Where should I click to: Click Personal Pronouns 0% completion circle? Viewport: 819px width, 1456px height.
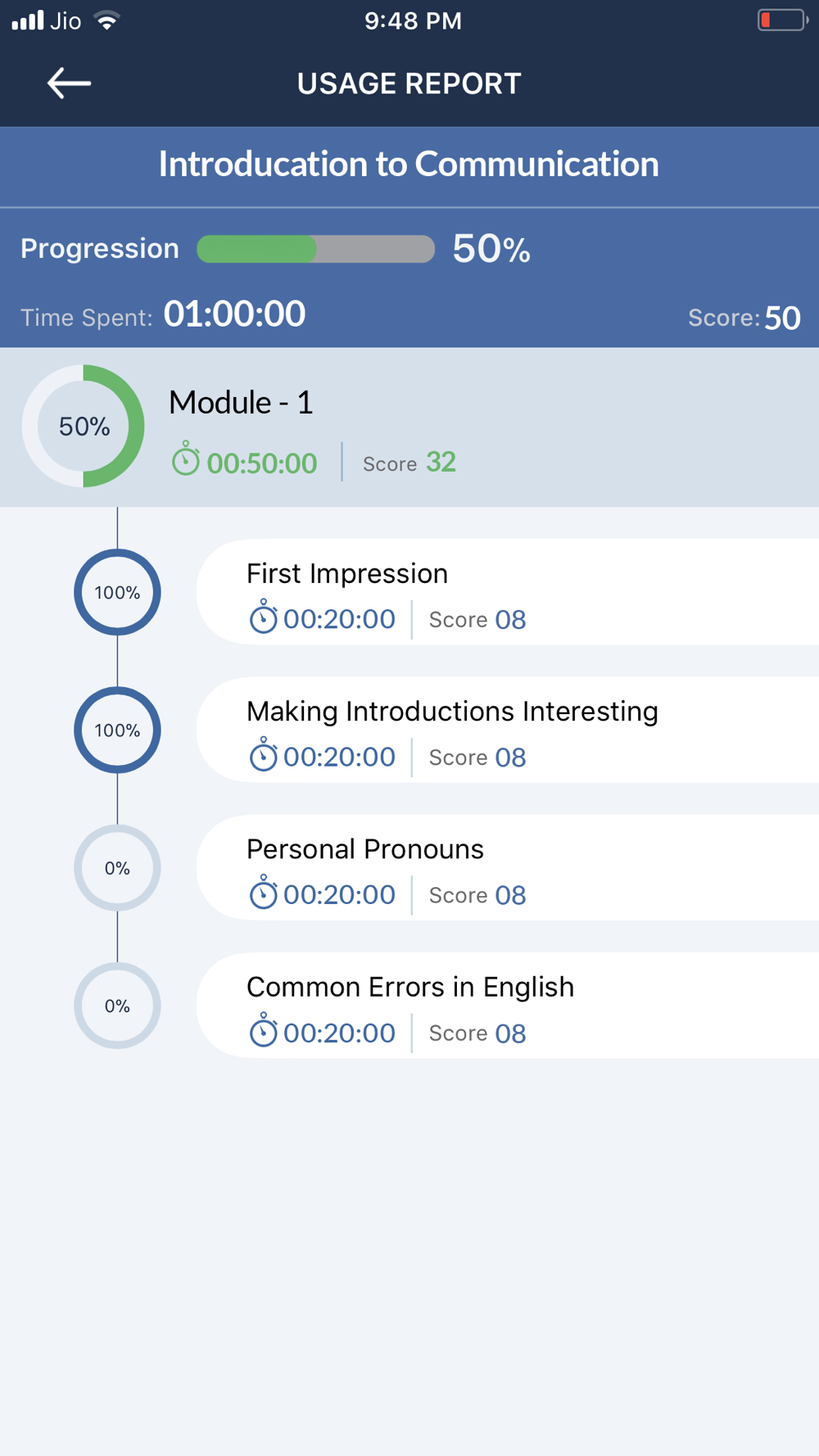[x=117, y=868]
